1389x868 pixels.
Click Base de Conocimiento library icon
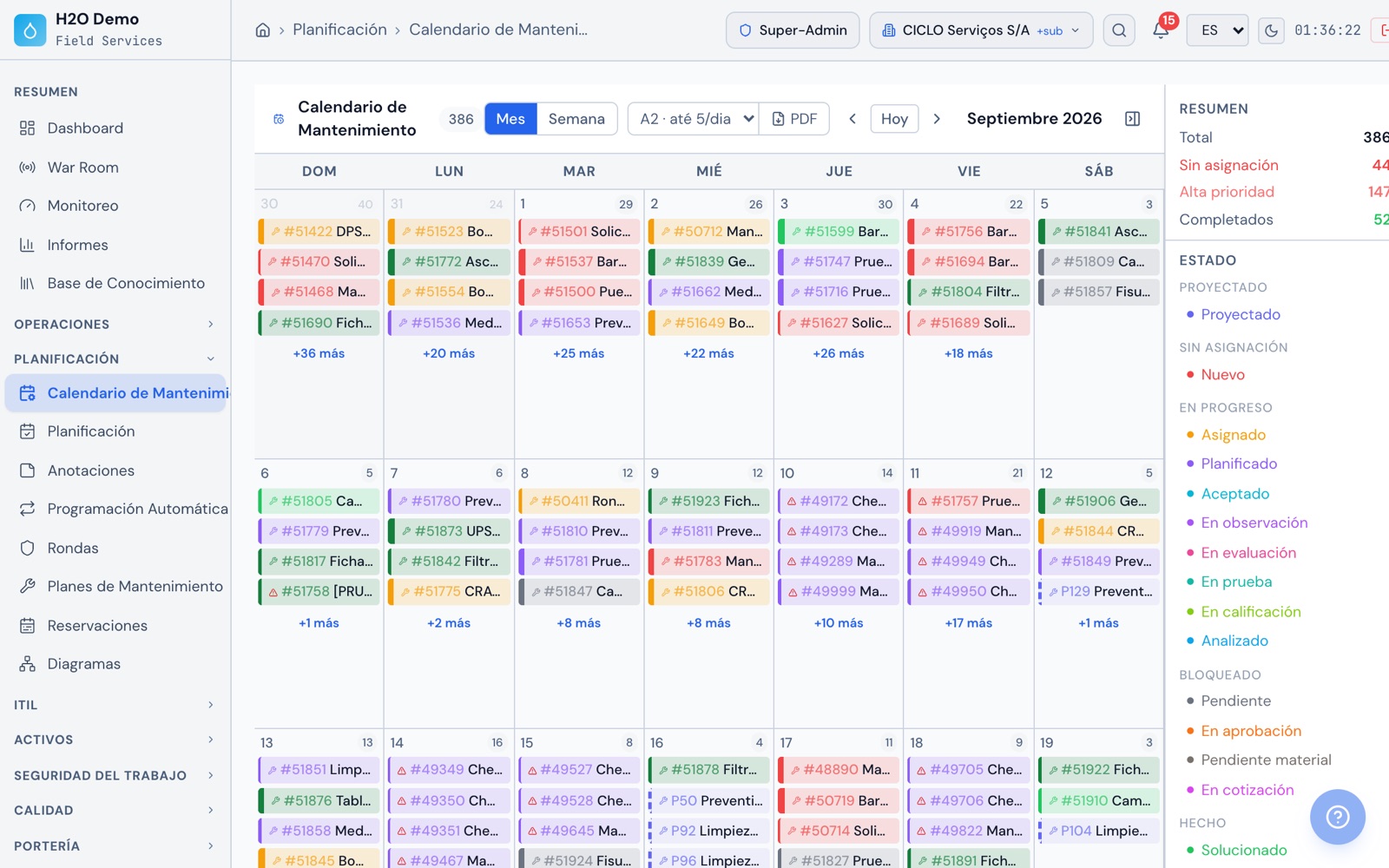(28, 283)
